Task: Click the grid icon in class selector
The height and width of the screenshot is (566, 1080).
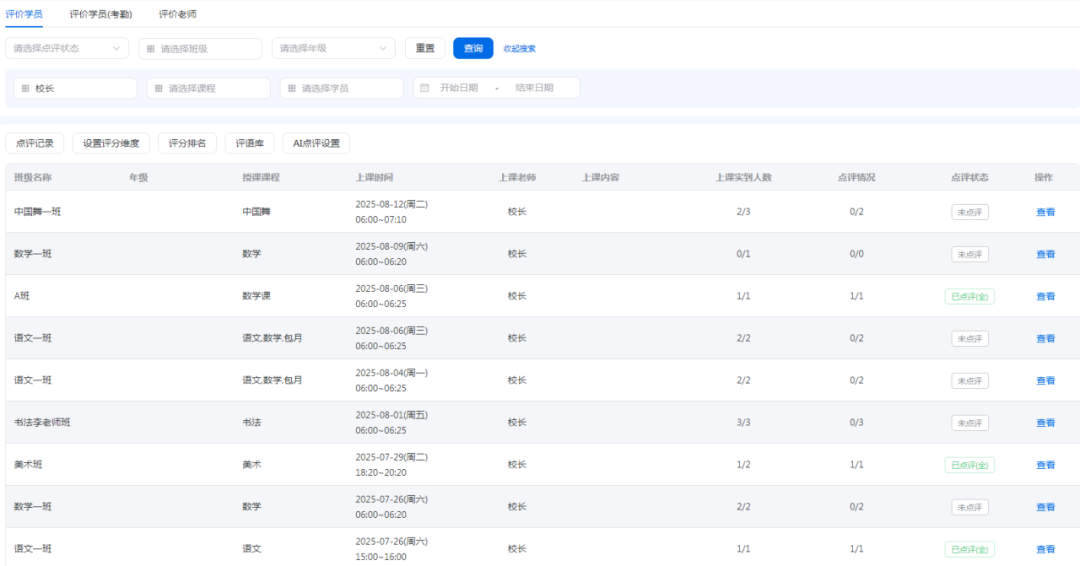Action: click(x=151, y=48)
